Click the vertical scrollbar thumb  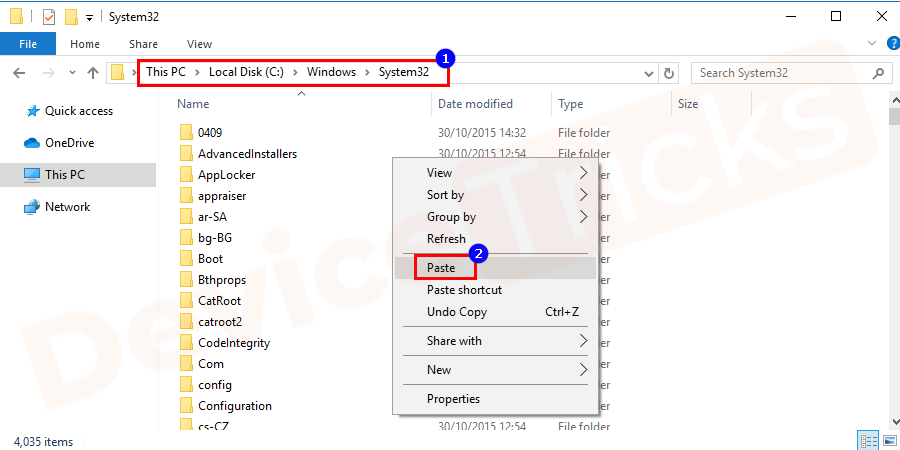click(894, 117)
